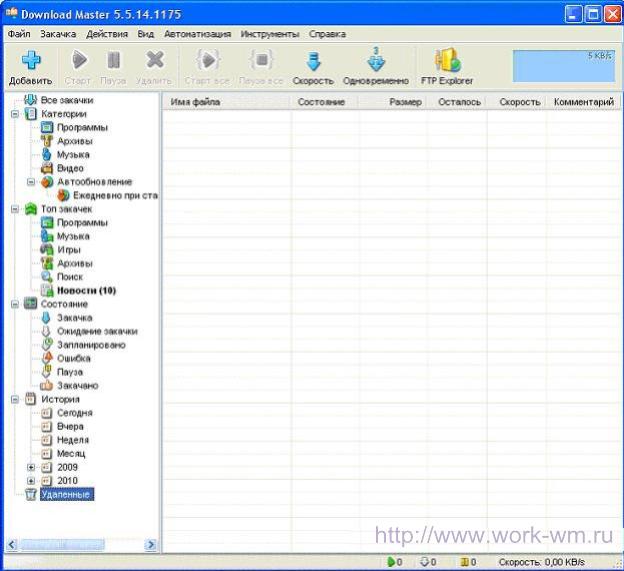This screenshot has width=624, height=571.
Task: Sort by Размер column header
Action: point(392,102)
